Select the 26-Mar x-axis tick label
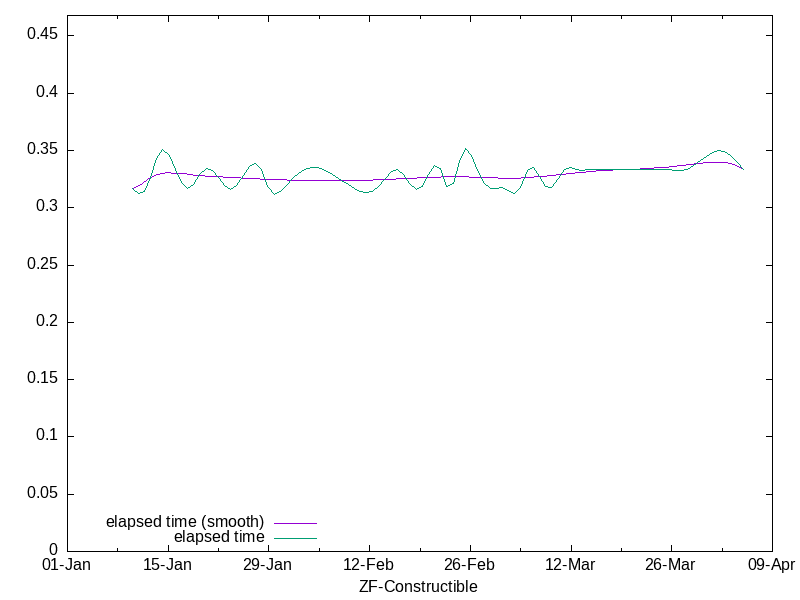This screenshot has height=600, width=800. pyautogui.click(x=670, y=565)
